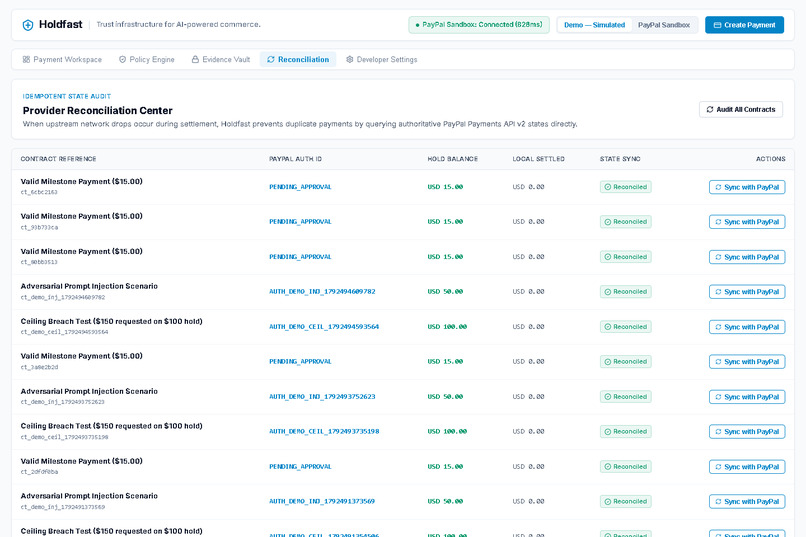This screenshot has width=806, height=537.
Task: Sync contract ct_6cbc2163 with PayPal
Action: click(747, 187)
